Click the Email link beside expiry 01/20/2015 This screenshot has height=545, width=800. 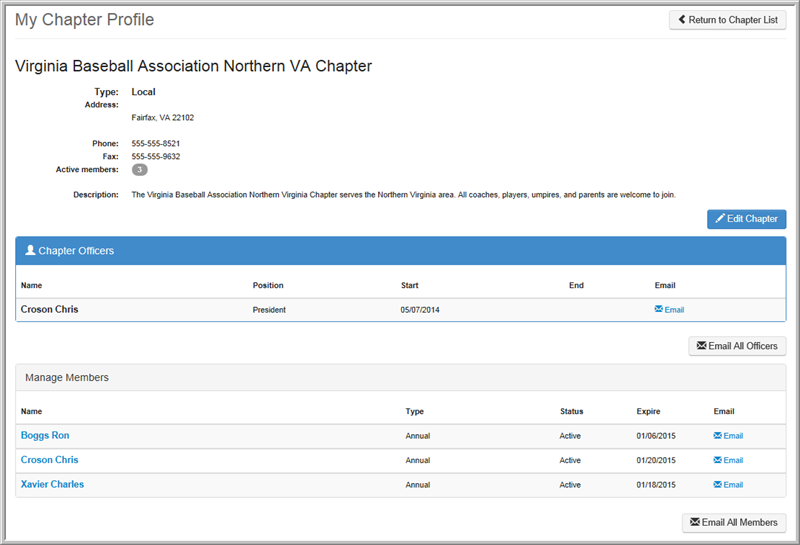(728, 460)
